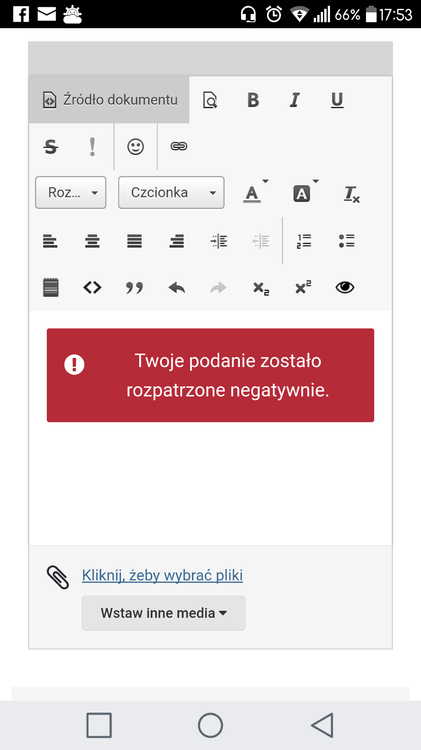
Task: Center align the text
Action: [x=92, y=241]
